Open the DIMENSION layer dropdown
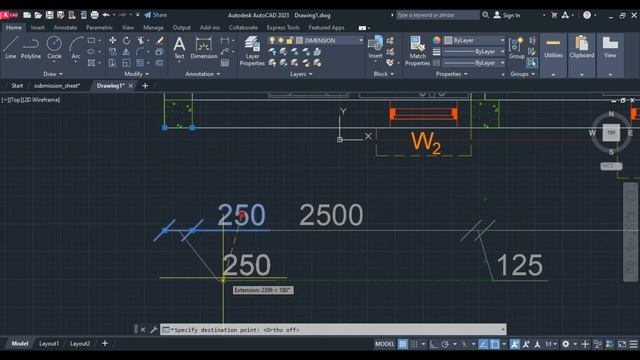Image resolution: width=640 pixels, height=360 pixels. coord(361,40)
